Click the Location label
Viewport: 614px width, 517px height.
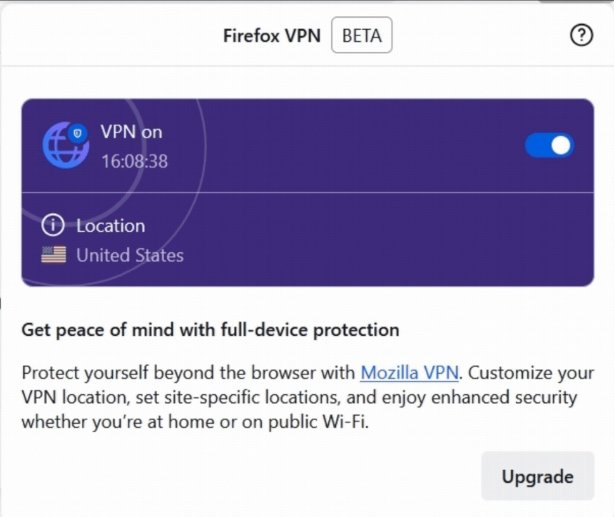coord(110,226)
